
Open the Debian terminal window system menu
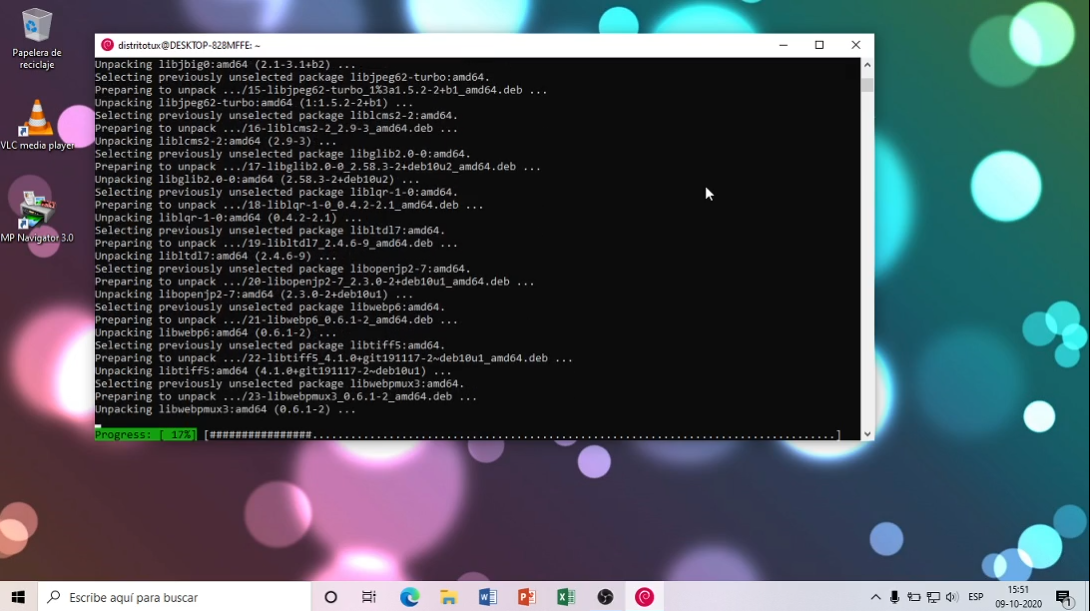point(107,45)
